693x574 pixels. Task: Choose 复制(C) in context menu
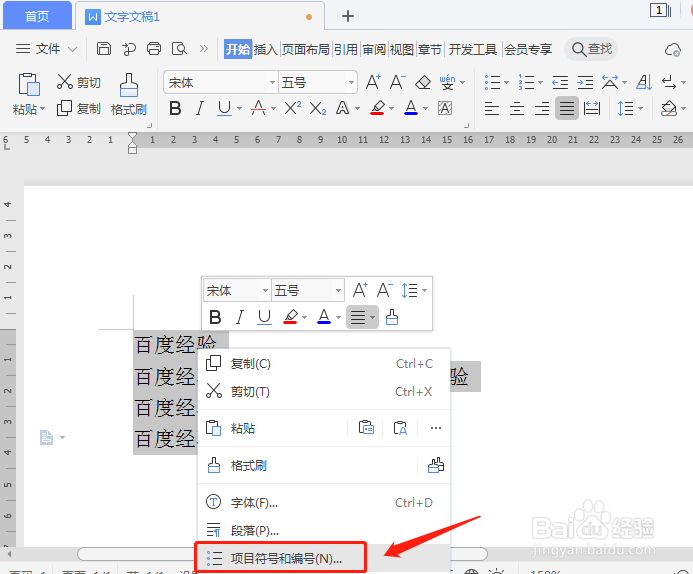(x=324, y=364)
